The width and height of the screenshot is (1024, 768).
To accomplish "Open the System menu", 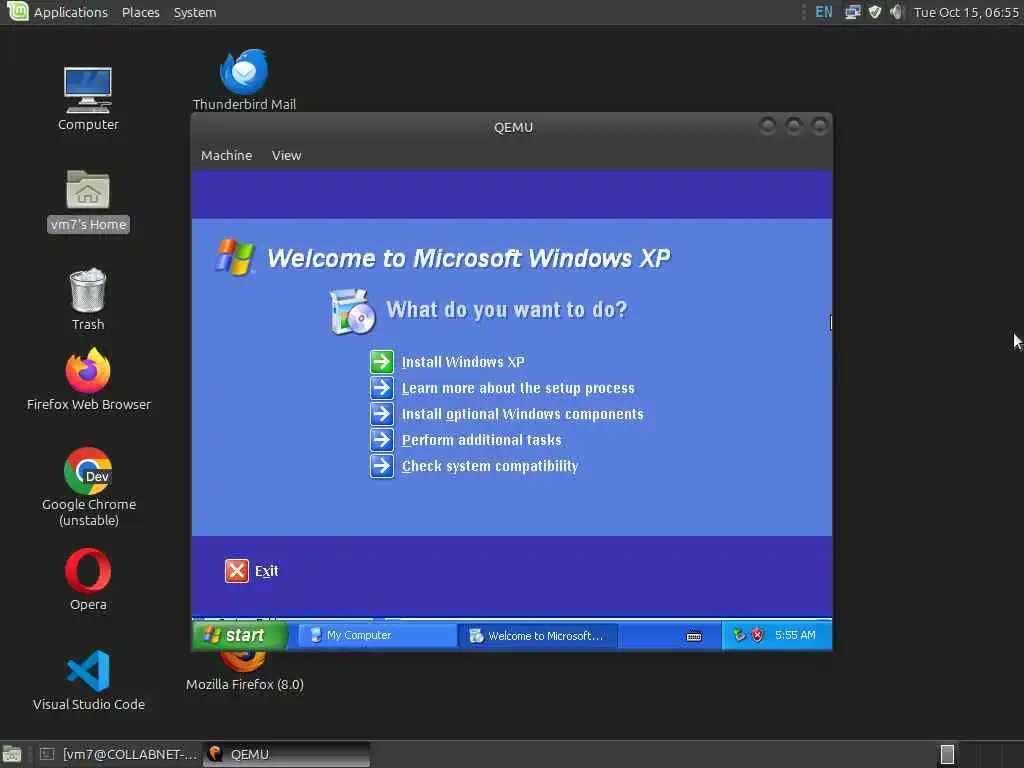I will point(195,12).
